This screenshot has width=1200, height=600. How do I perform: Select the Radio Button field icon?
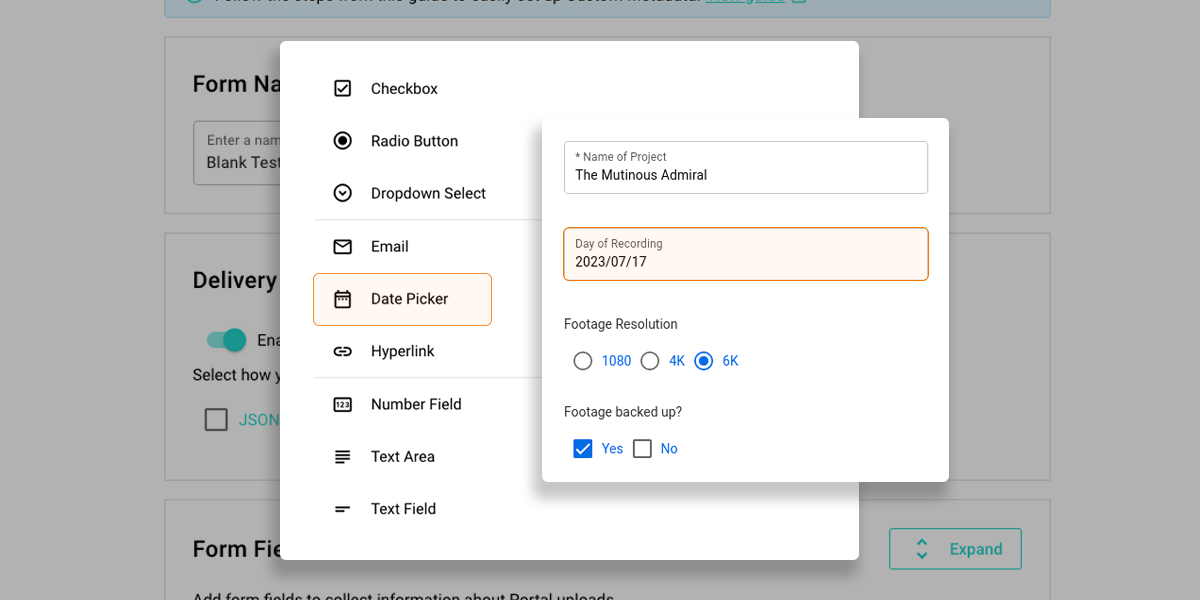pyautogui.click(x=343, y=140)
